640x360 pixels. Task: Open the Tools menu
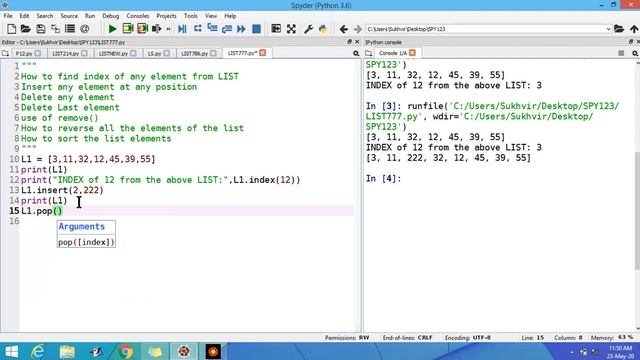tap(190, 16)
